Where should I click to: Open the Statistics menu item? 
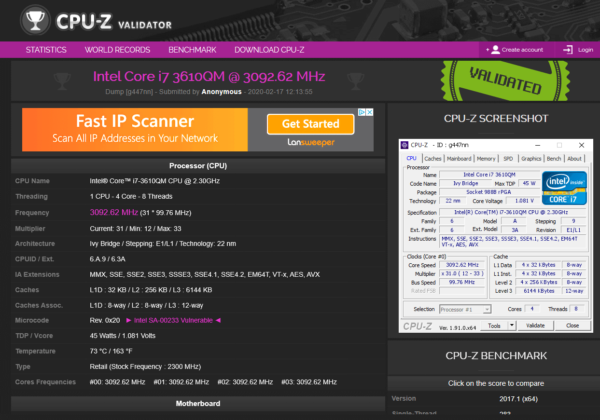pos(46,50)
